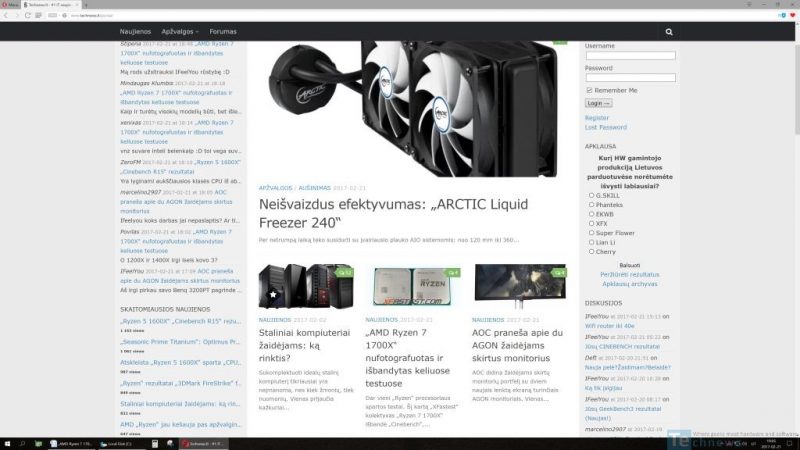Go back using the browser back arrow

pos(6,15)
